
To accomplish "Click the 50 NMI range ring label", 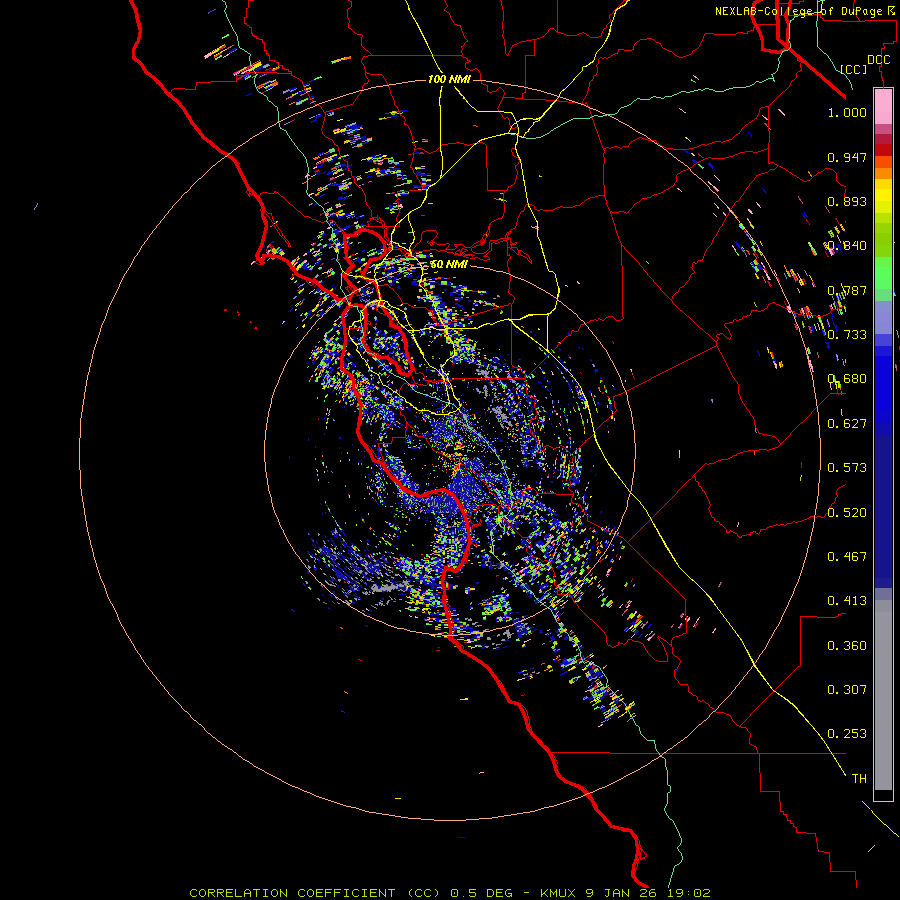I will click(x=449, y=264).
